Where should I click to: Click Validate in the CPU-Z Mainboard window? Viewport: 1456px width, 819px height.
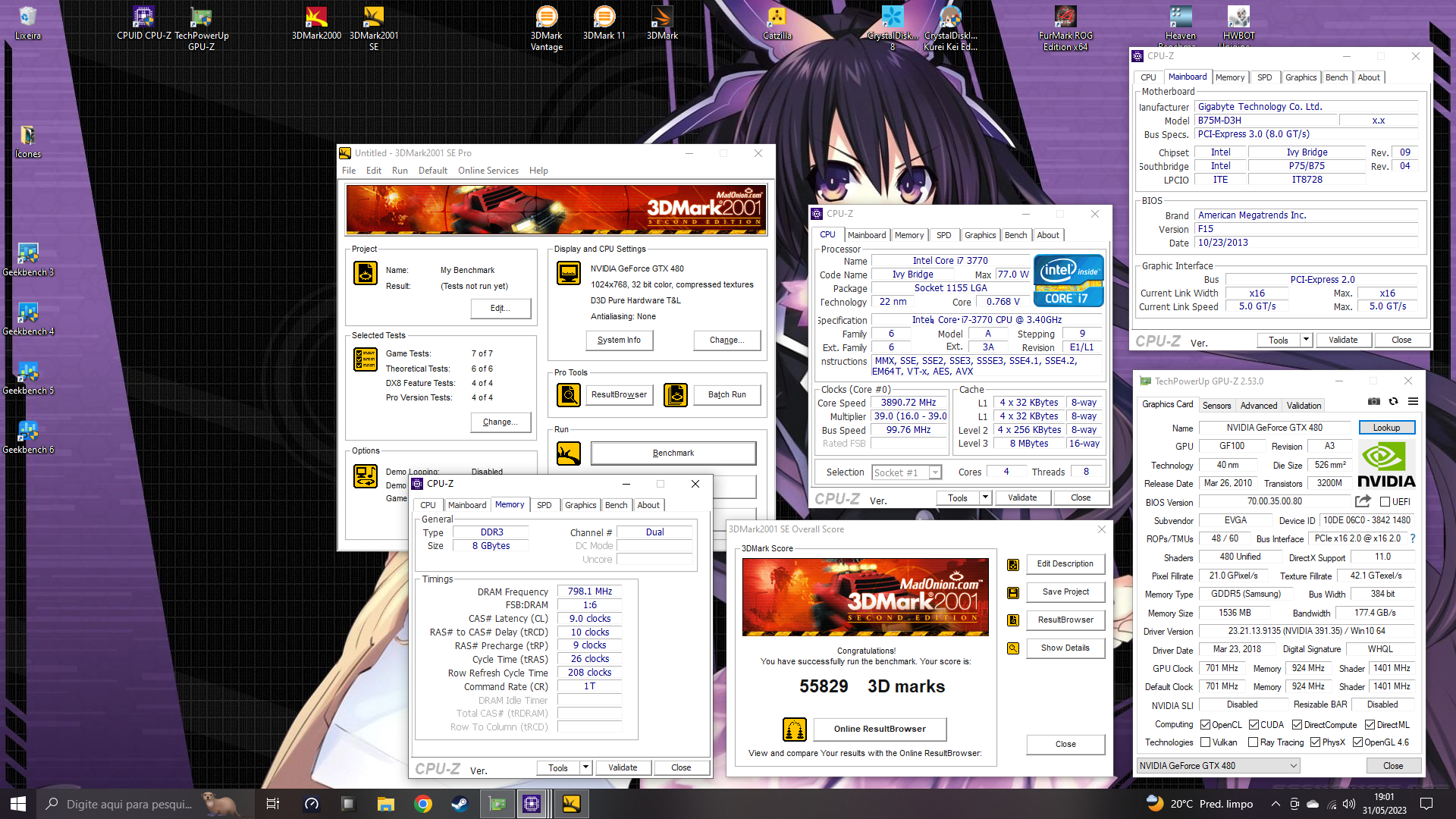click(x=1343, y=340)
